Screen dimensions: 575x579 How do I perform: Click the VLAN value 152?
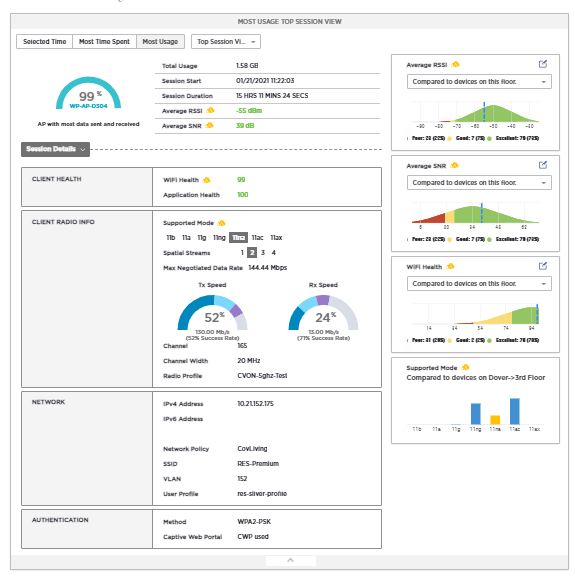pos(242,479)
